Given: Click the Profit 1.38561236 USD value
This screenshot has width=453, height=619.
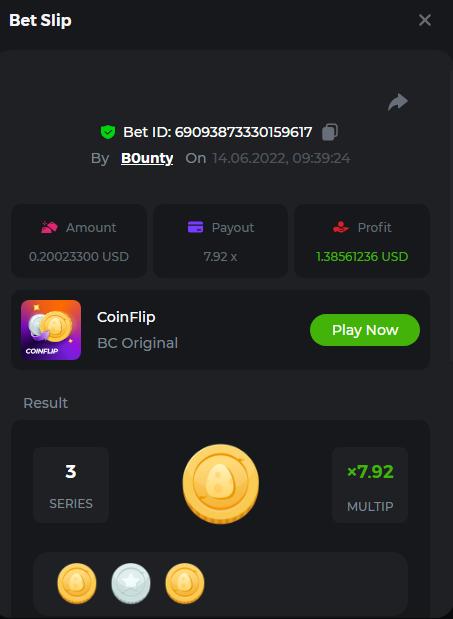Looking at the screenshot, I should [362, 257].
